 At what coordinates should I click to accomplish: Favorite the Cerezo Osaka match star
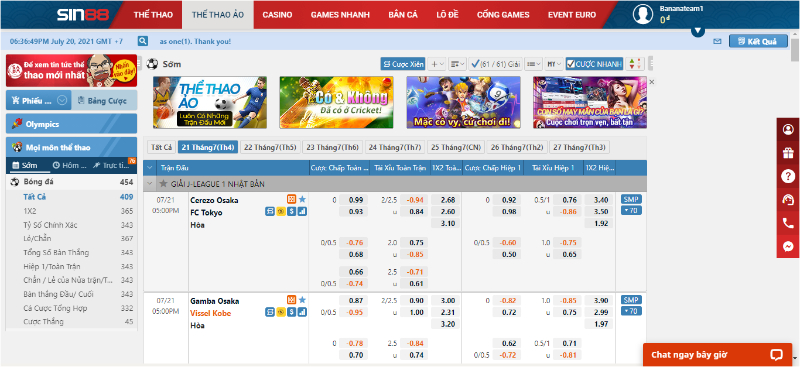coord(302,199)
